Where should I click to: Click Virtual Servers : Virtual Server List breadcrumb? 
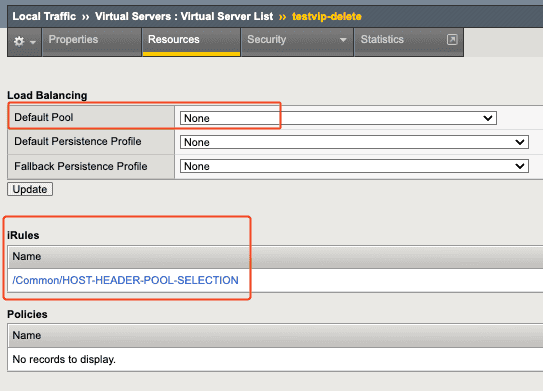point(184,16)
